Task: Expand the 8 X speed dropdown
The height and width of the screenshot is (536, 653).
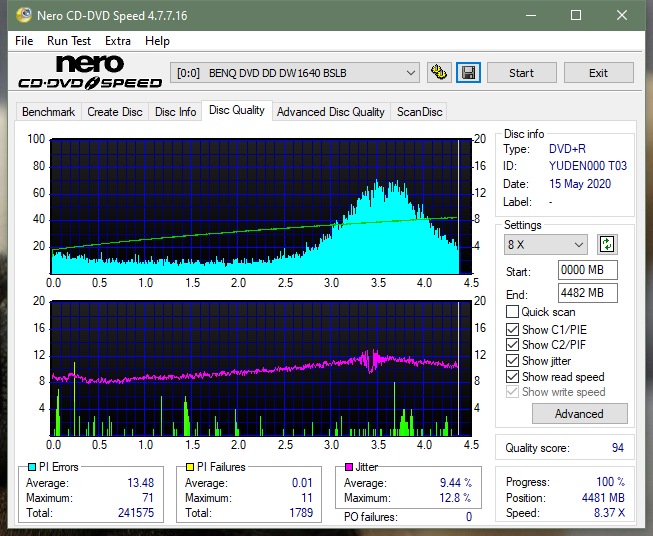Action: pos(545,244)
